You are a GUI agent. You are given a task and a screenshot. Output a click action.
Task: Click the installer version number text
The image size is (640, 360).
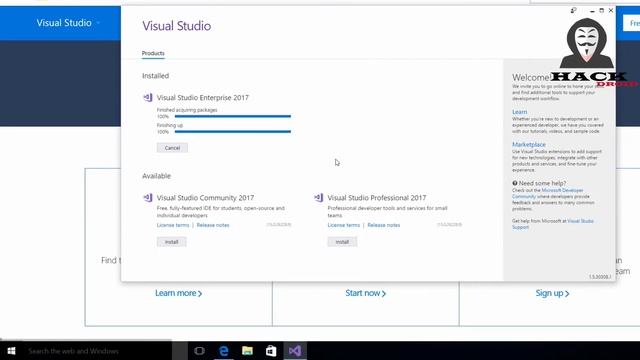tap(600, 277)
